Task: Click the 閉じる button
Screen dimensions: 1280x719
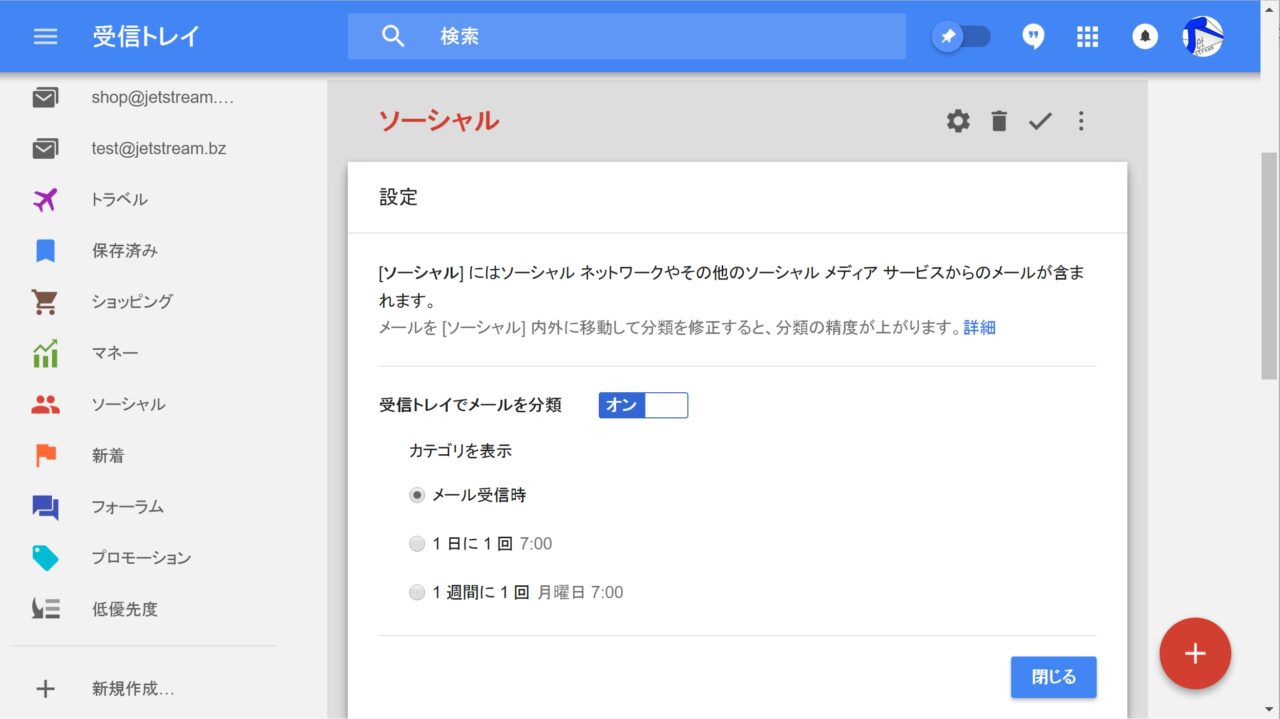Action: pyautogui.click(x=1053, y=677)
